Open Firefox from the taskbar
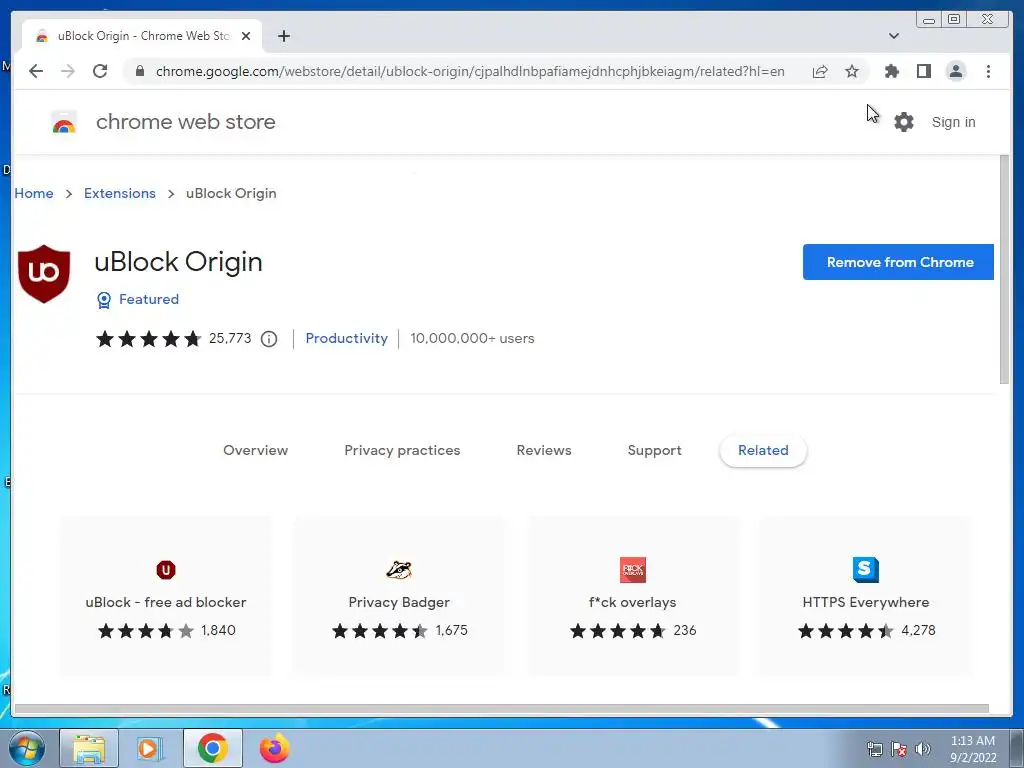Viewport: 1024px width, 768px height. pyautogui.click(x=274, y=748)
